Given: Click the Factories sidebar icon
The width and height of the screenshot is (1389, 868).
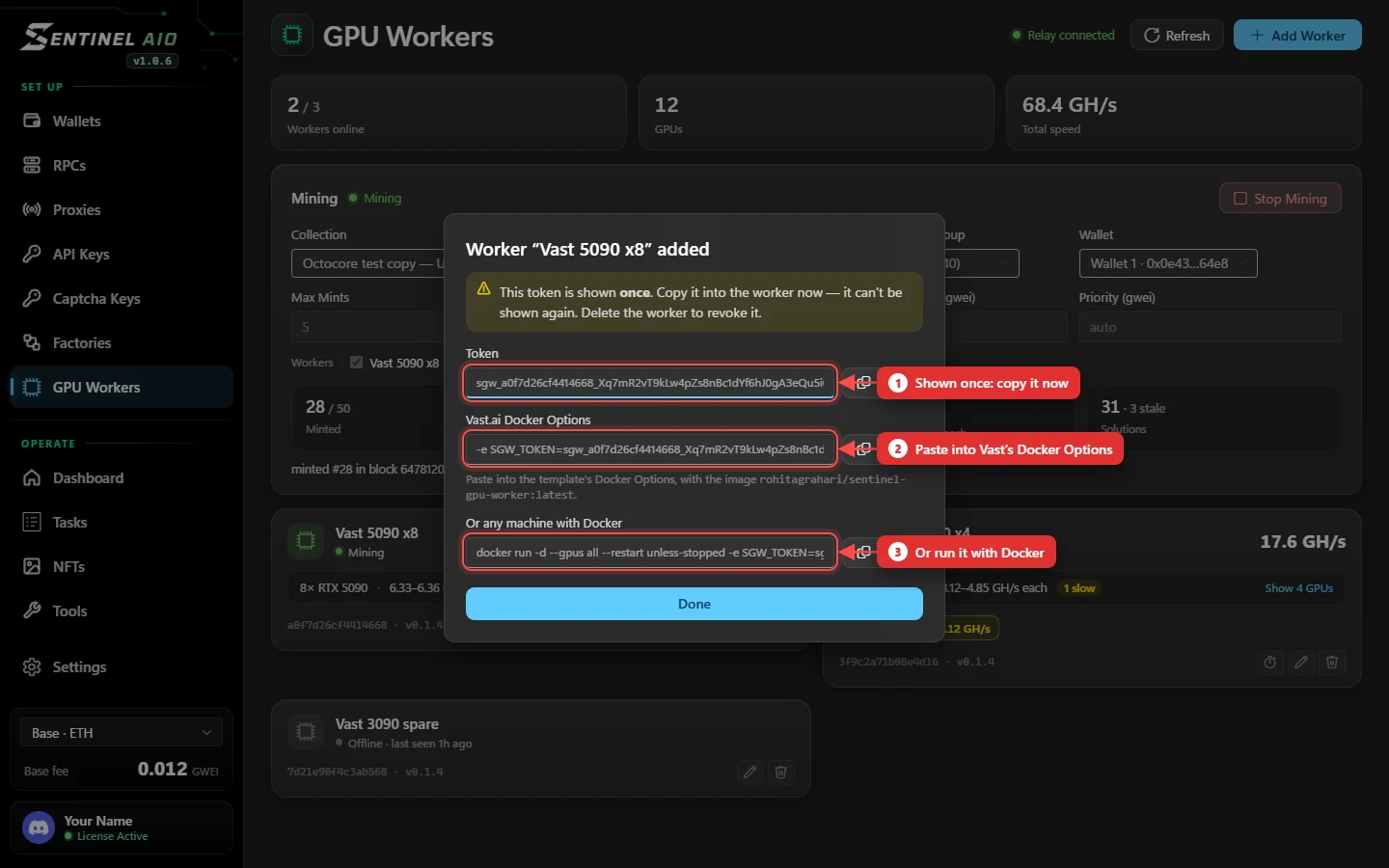Looking at the screenshot, I should pos(32,342).
